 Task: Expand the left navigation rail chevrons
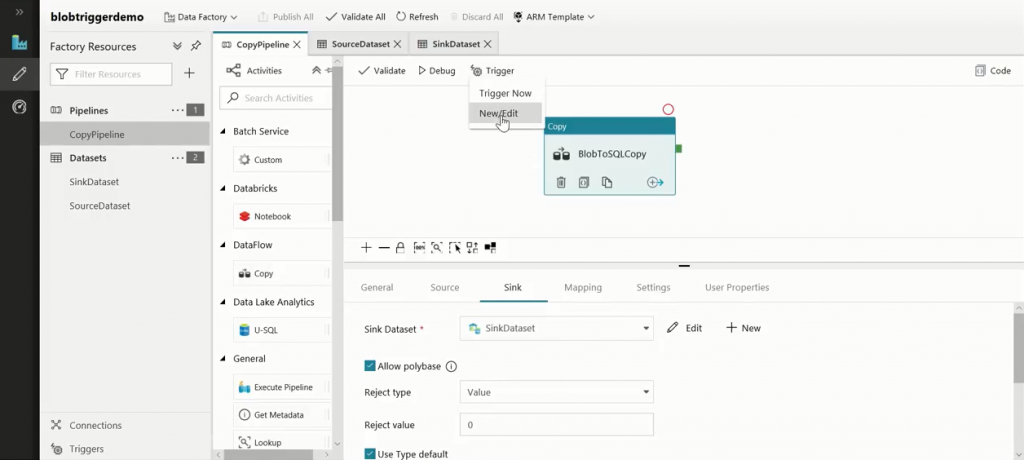(x=19, y=12)
